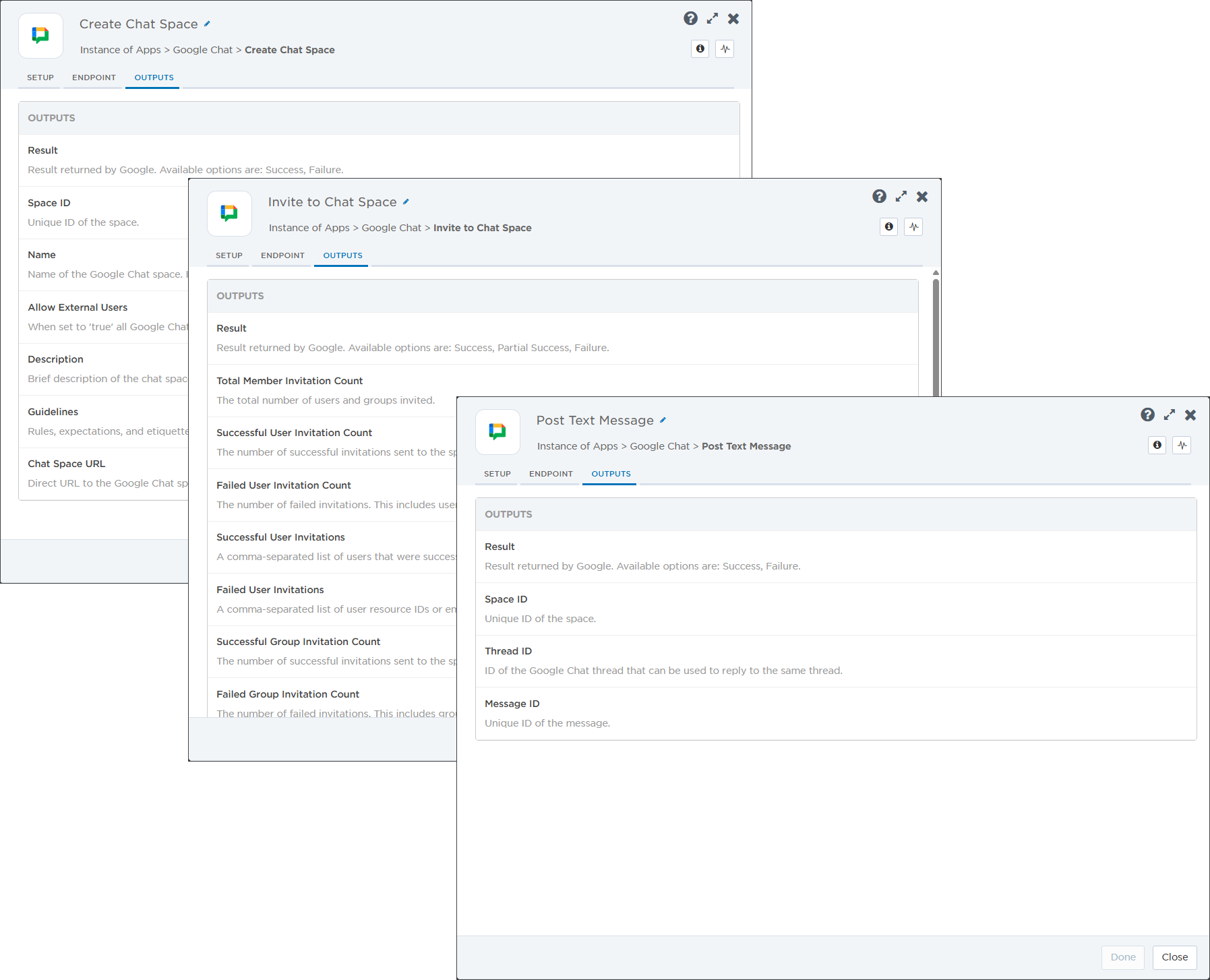
Task: Click scrollbar thumb in Invite to Chat Space
Action: coord(936,337)
